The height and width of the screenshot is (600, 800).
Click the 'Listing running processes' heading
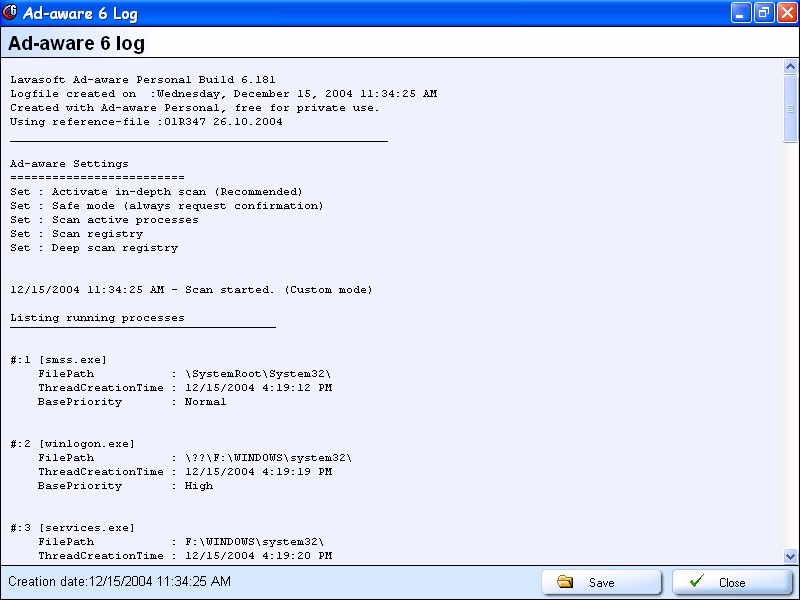tap(97, 318)
